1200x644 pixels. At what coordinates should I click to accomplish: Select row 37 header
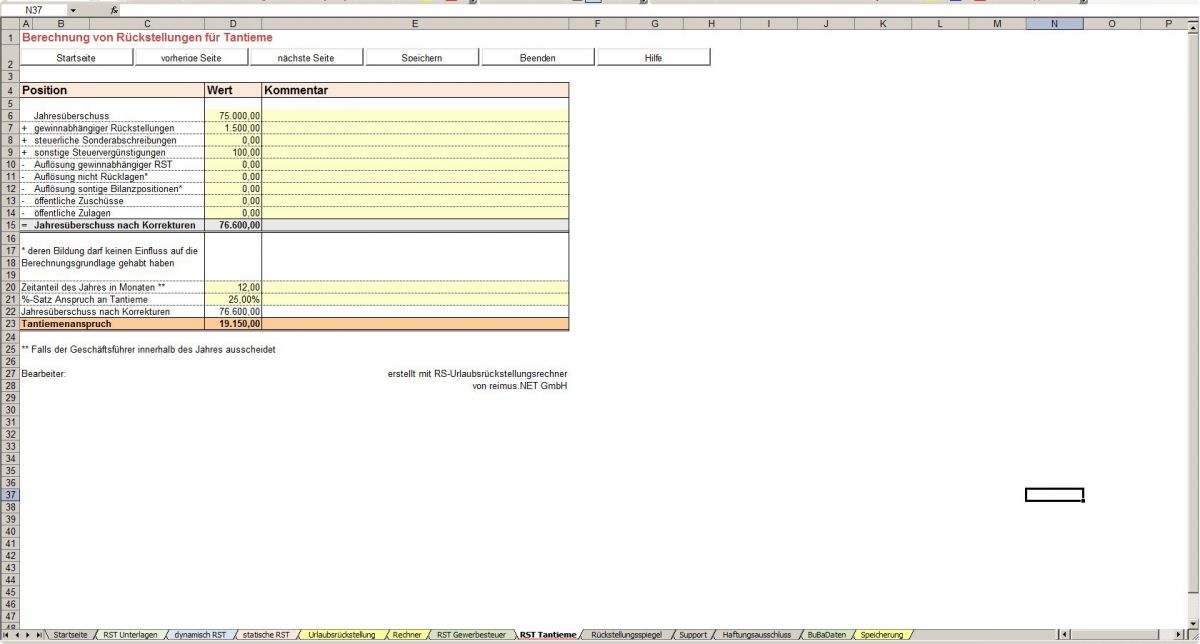[9, 495]
